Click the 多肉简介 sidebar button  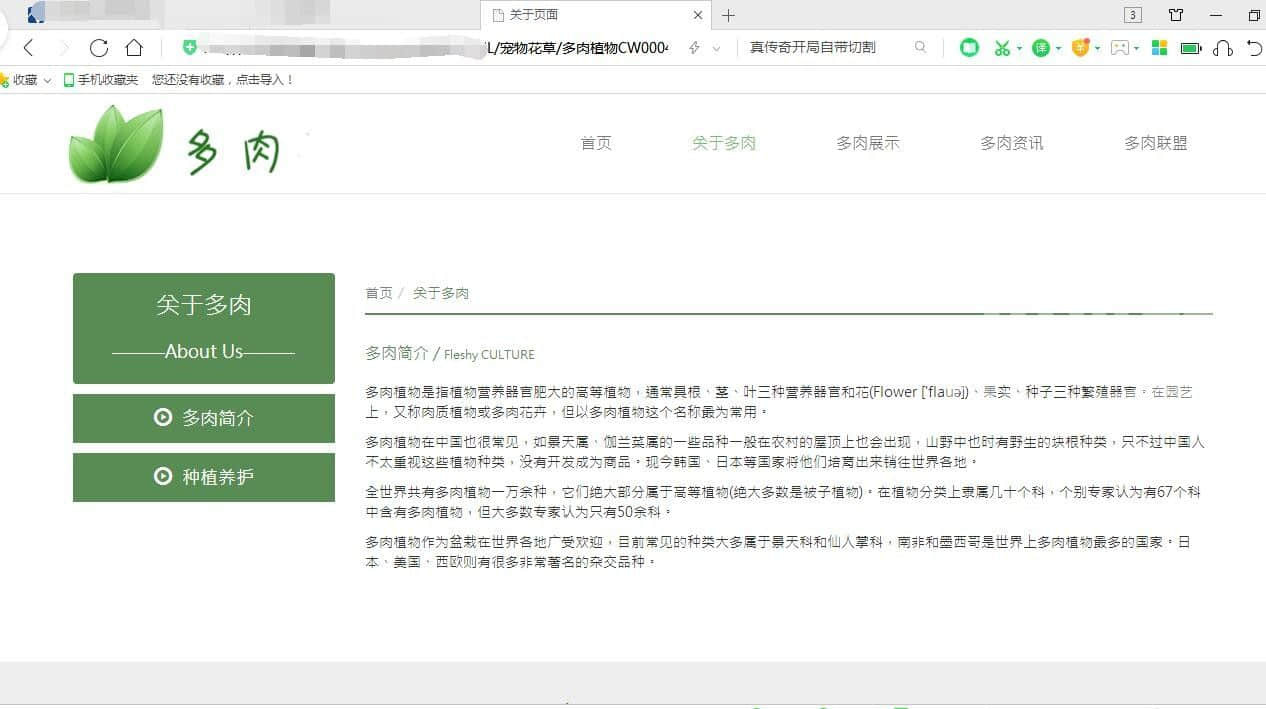click(204, 418)
